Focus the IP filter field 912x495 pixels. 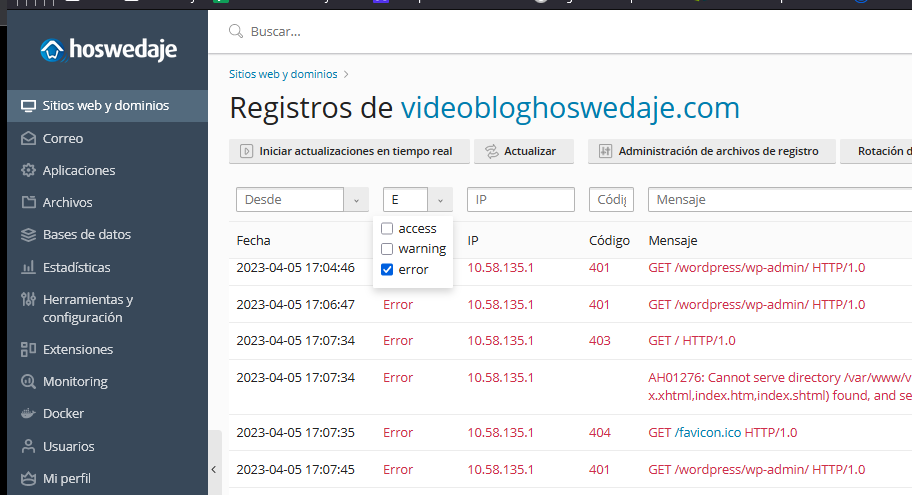point(521,200)
